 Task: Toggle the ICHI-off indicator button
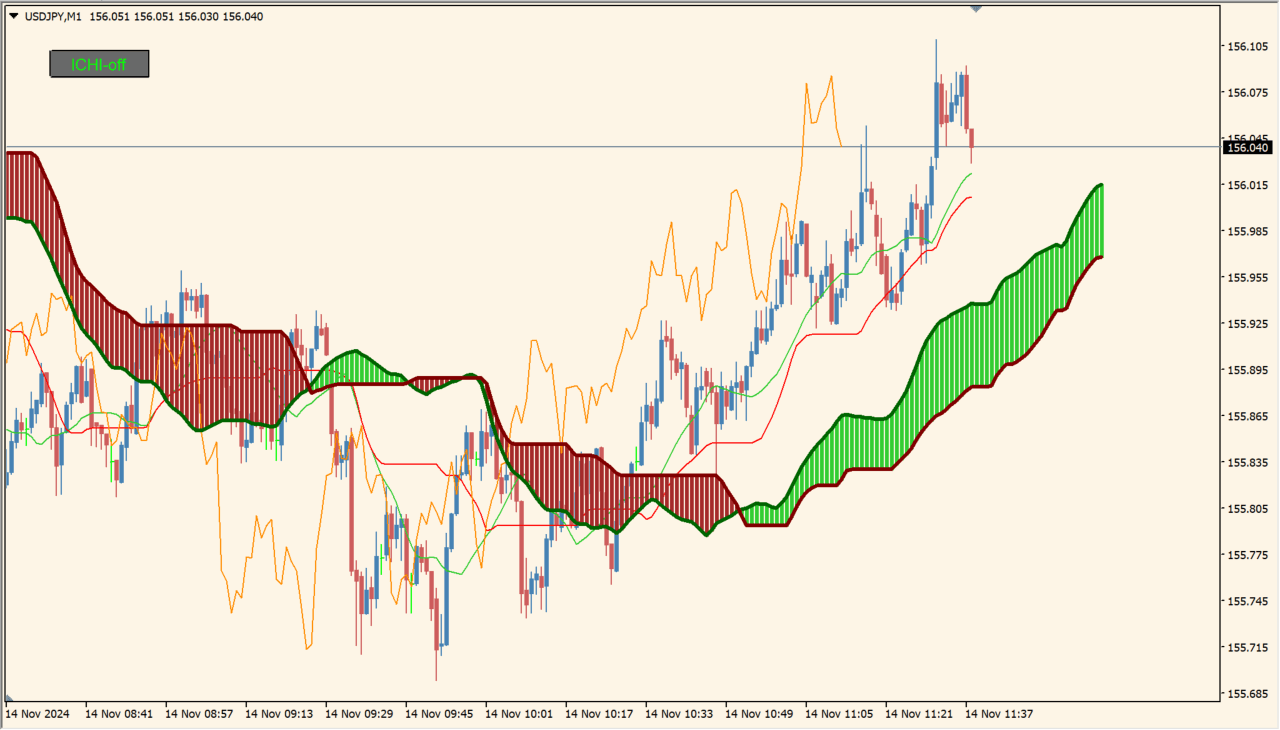tap(99, 65)
